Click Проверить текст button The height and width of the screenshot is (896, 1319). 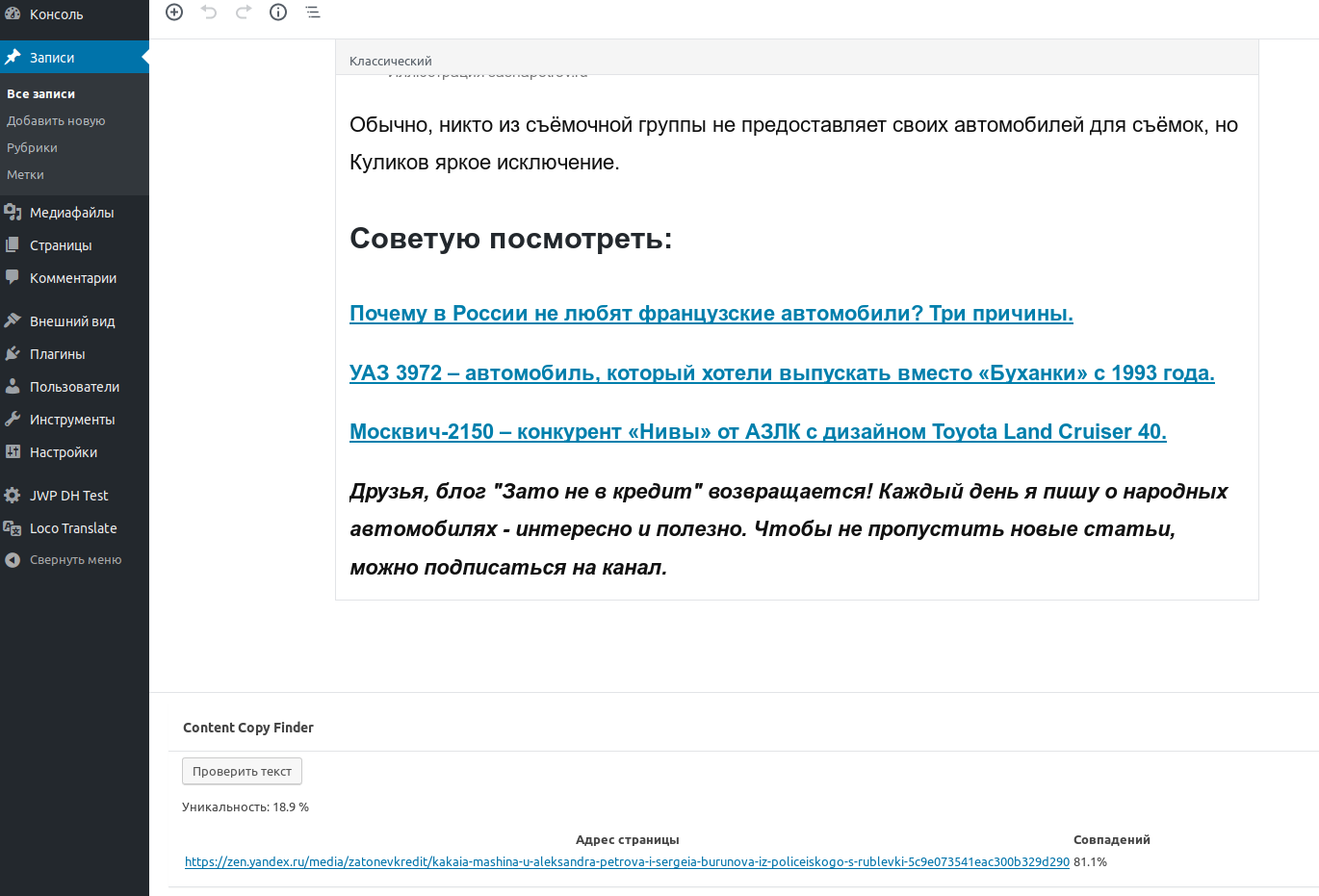tap(243, 771)
